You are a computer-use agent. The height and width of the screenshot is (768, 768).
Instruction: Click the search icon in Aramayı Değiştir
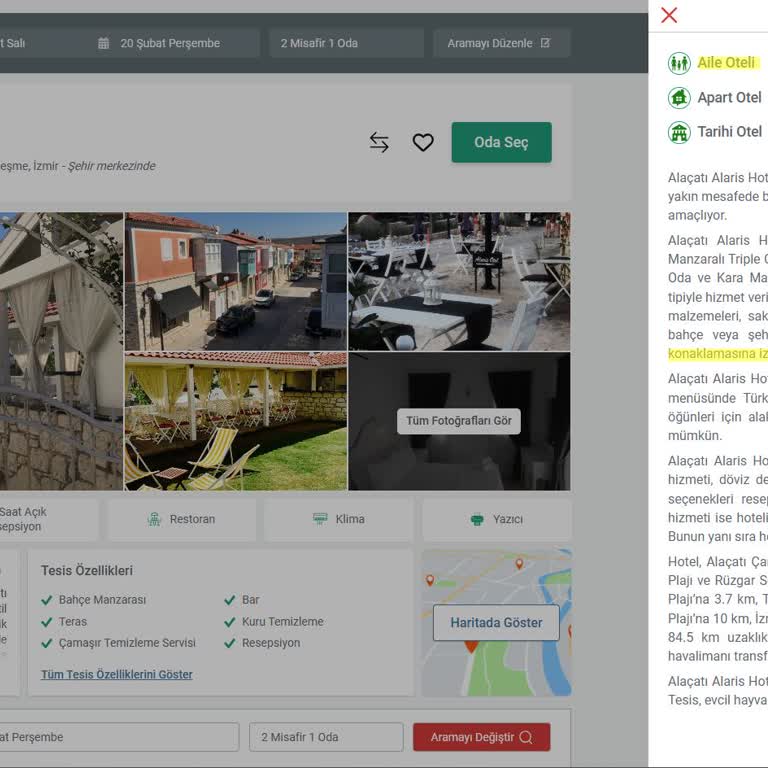pos(526,737)
